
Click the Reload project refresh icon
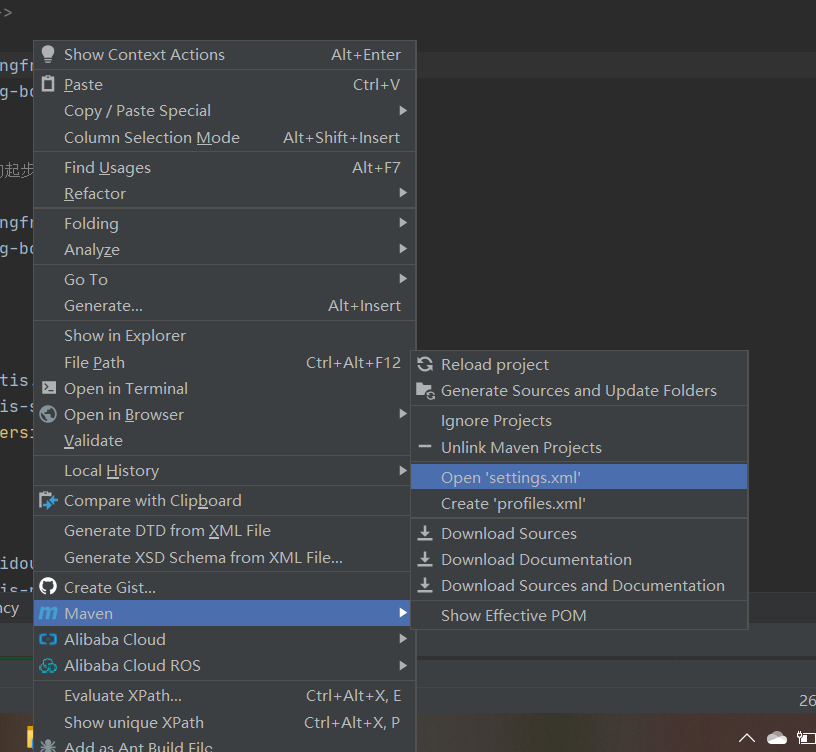425,364
